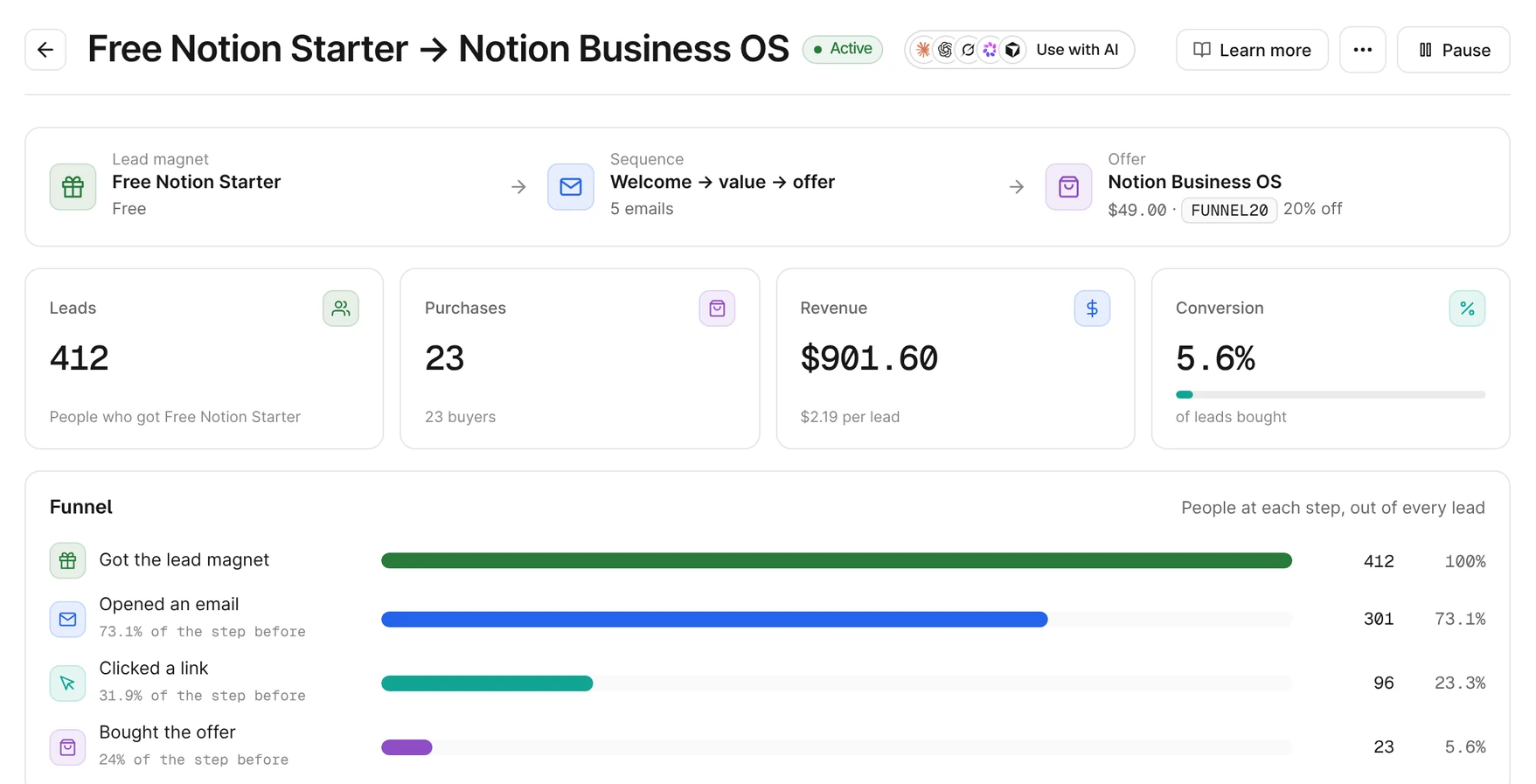Click the blue envelope Sequence icon
The height and width of the screenshot is (784, 1536).
tap(571, 186)
